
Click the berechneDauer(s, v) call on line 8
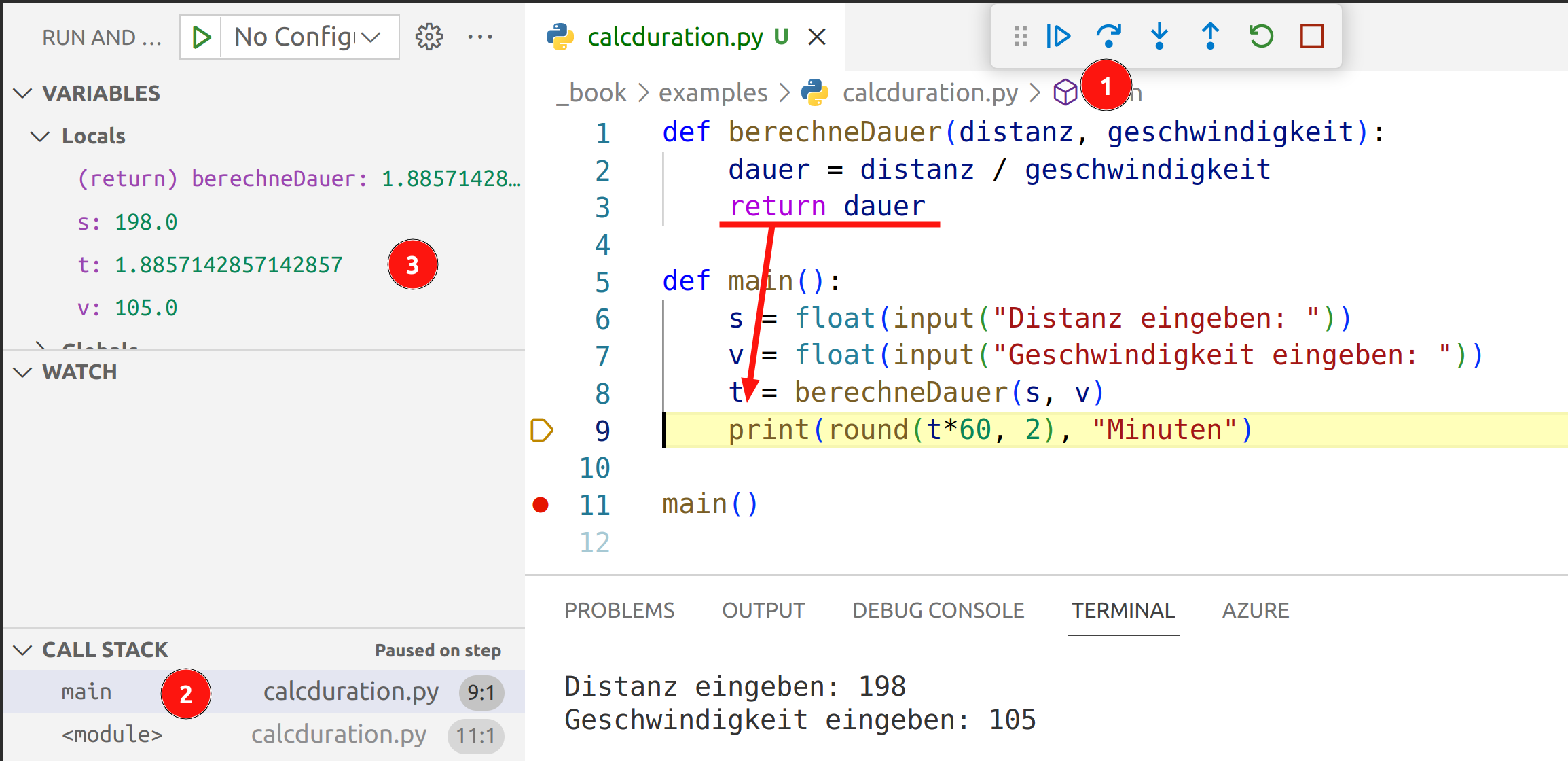pos(949,393)
